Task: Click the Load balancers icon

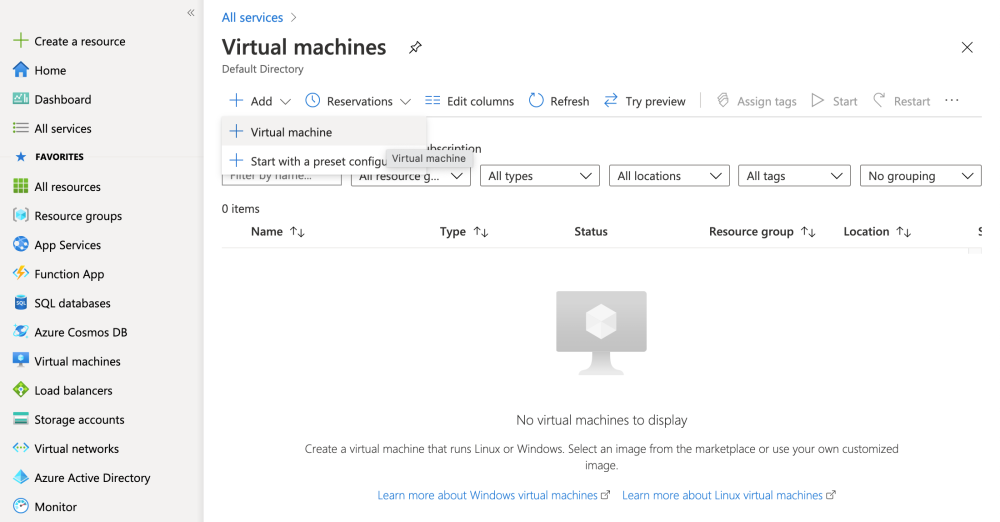Action: [x=20, y=390]
